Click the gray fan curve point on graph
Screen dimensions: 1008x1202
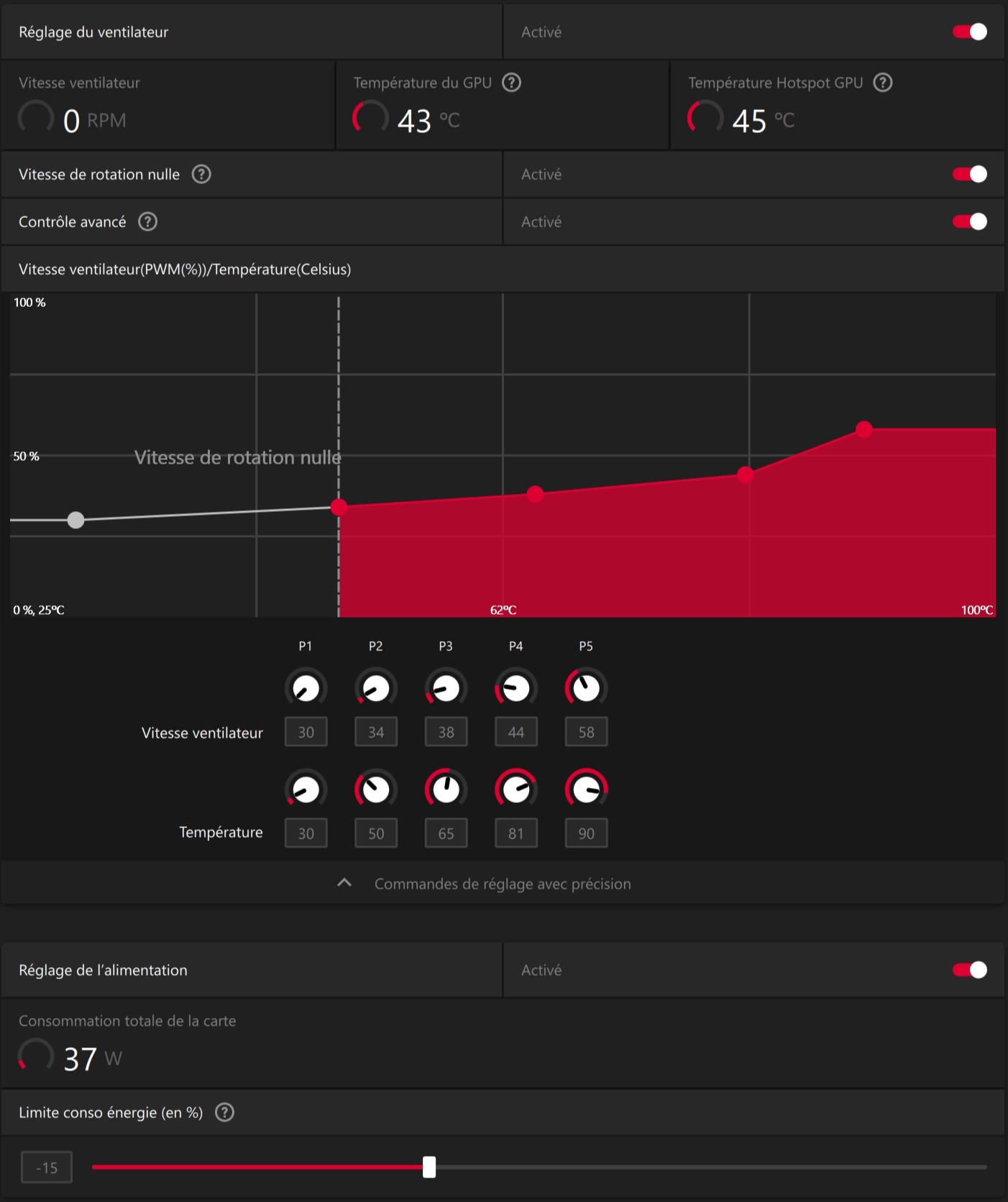point(75,520)
